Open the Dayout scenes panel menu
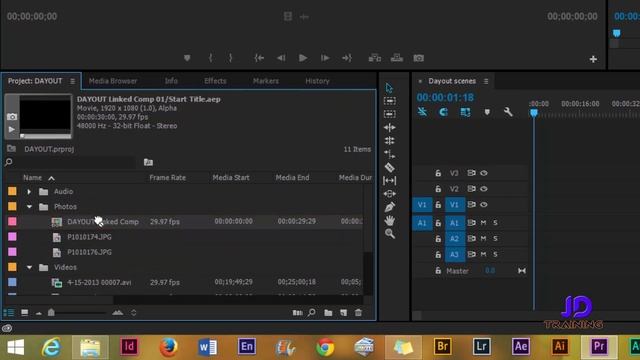This screenshot has height=360, width=640. tap(486, 81)
